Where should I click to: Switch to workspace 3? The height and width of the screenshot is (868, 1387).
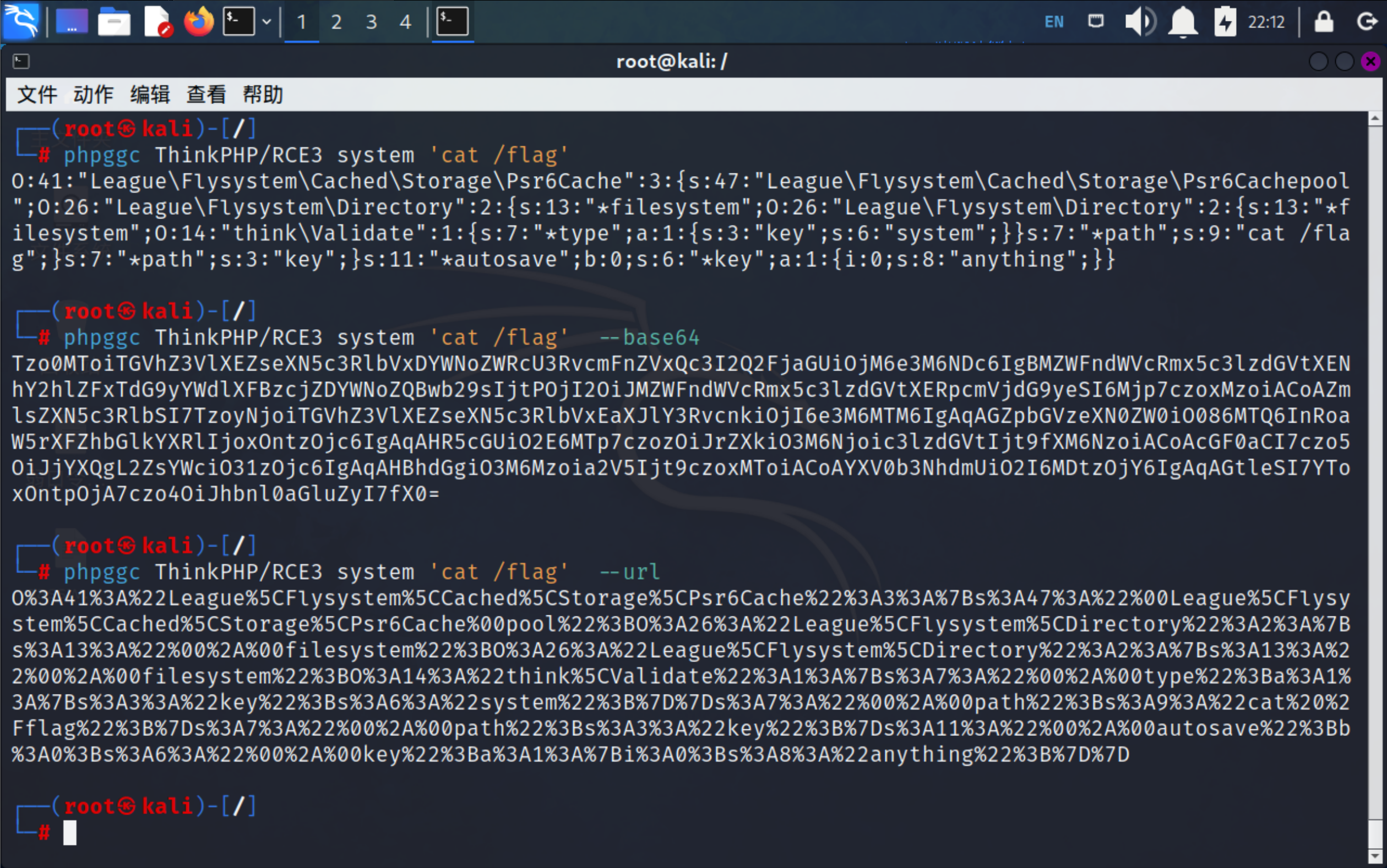(x=371, y=22)
